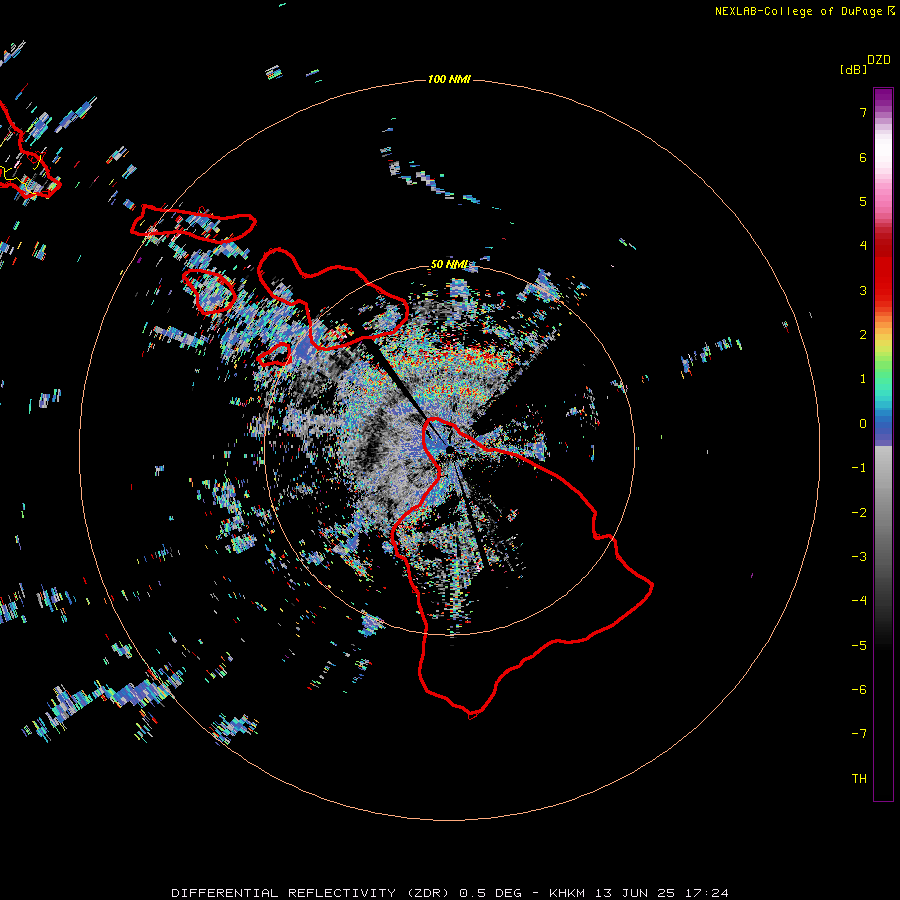The width and height of the screenshot is (900, 900).
Task: Click the 50 NMI range ring label
Action: coord(449,264)
